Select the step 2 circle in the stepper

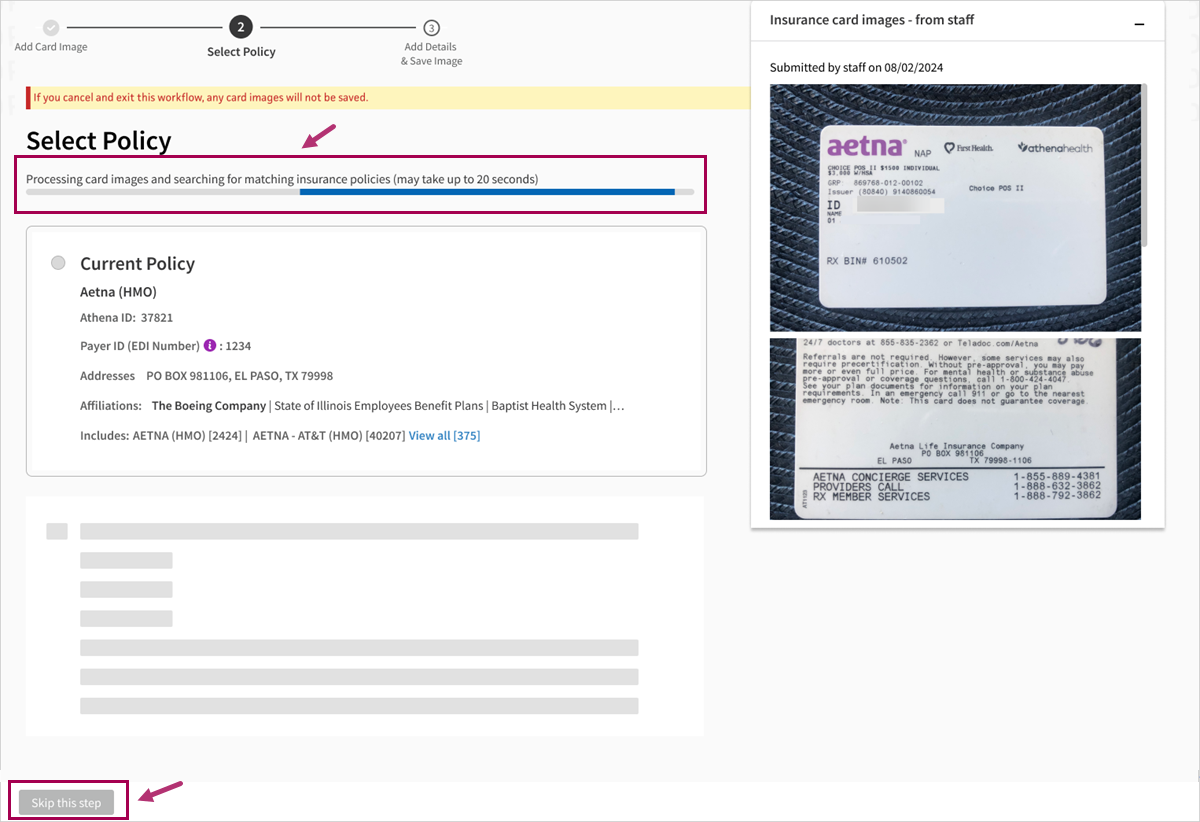[x=241, y=28]
